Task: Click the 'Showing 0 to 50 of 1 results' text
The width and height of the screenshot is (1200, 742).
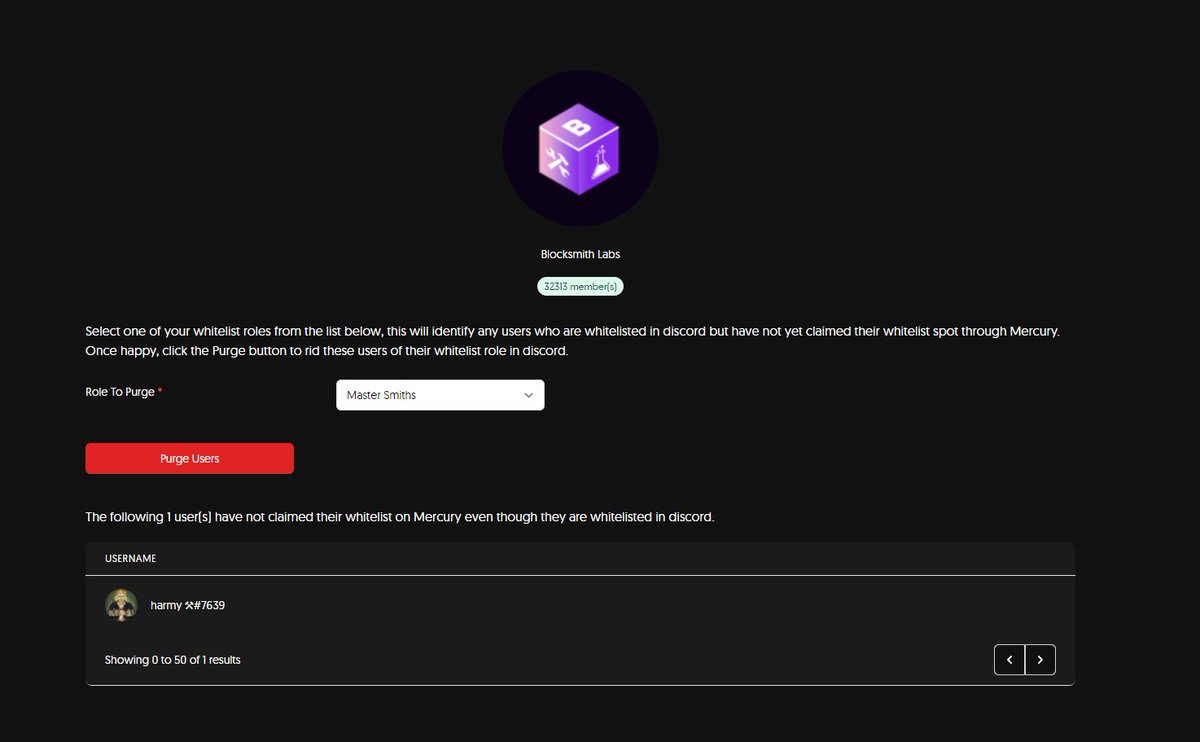Action: pyautogui.click(x=173, y=660)
